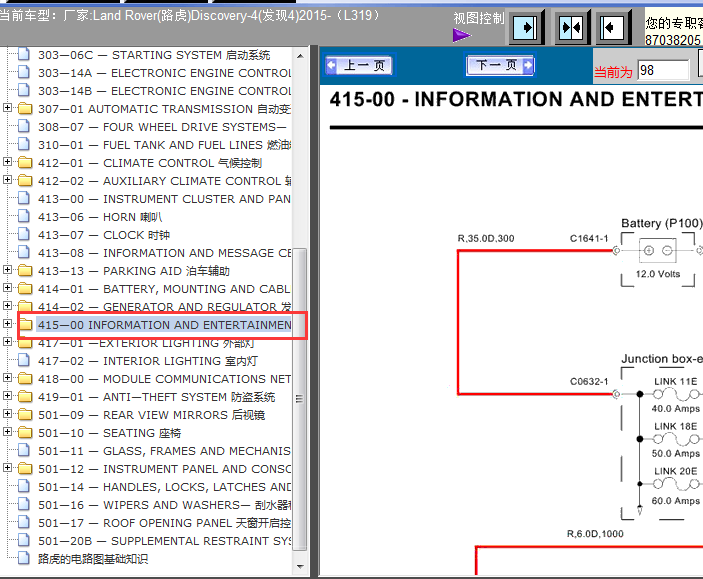Expand the 418-00 Module Communications folder
Image resolution: width=703 pixels, height=579 pixels.
tap(7, 378)
